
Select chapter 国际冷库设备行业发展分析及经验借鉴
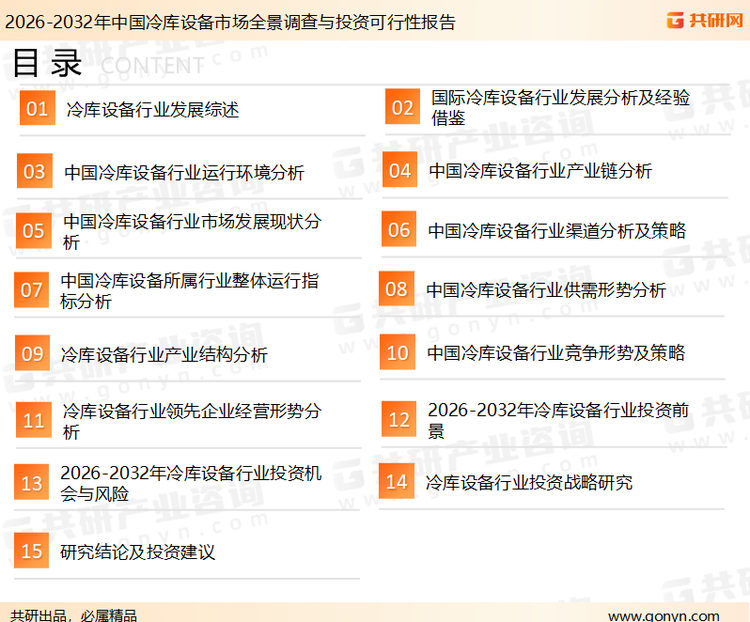tap(560, 107)
